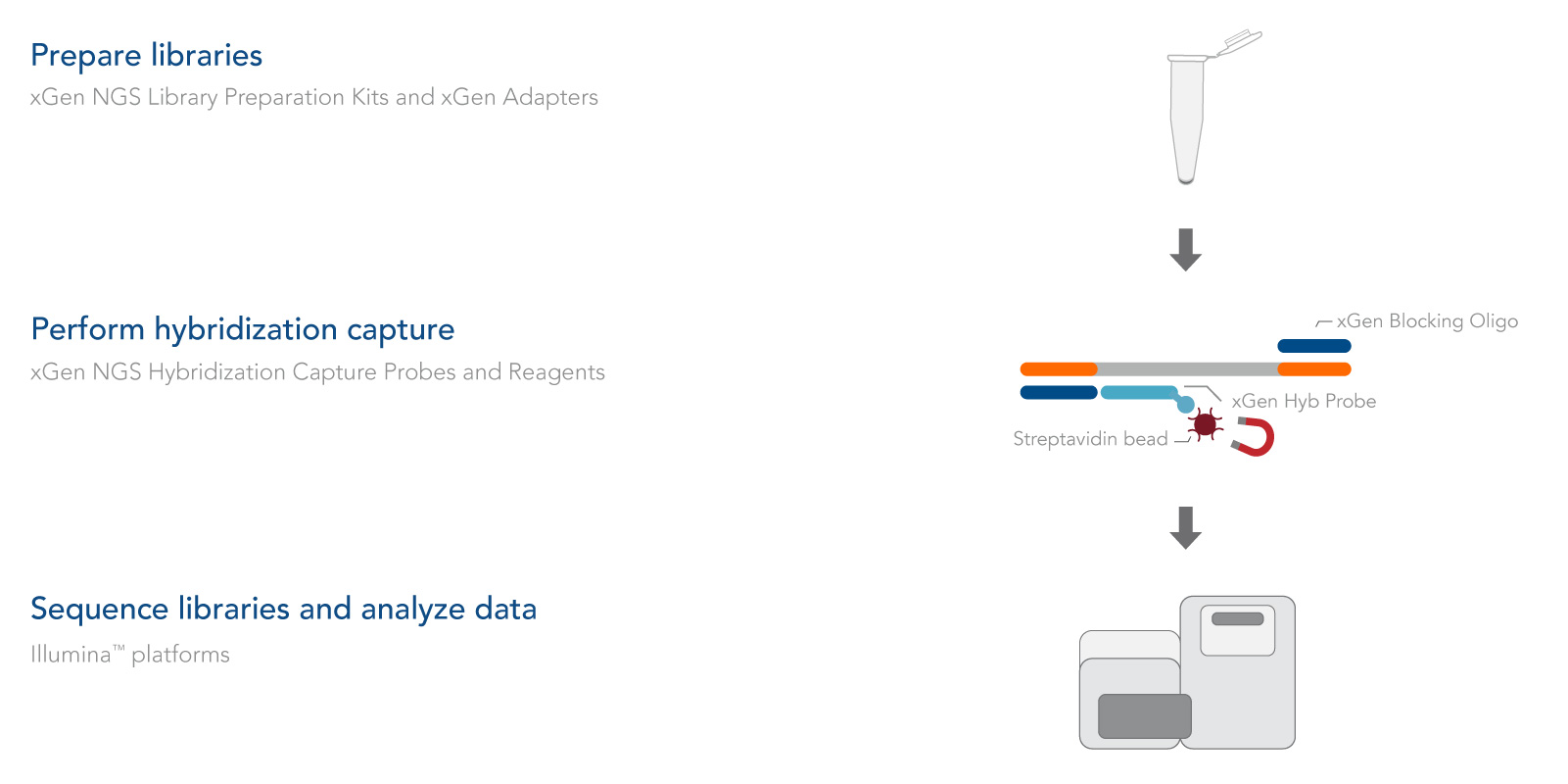Select the upper dark blue blocking oligo bar
The height and width of the screenshot is (784, 1568).
(1314, 346)
